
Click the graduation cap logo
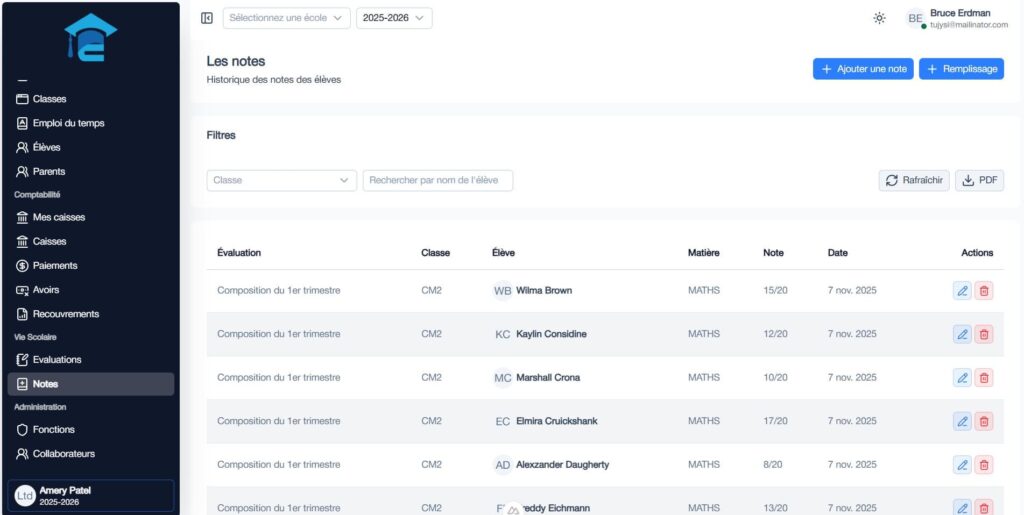tap(91, 38)
